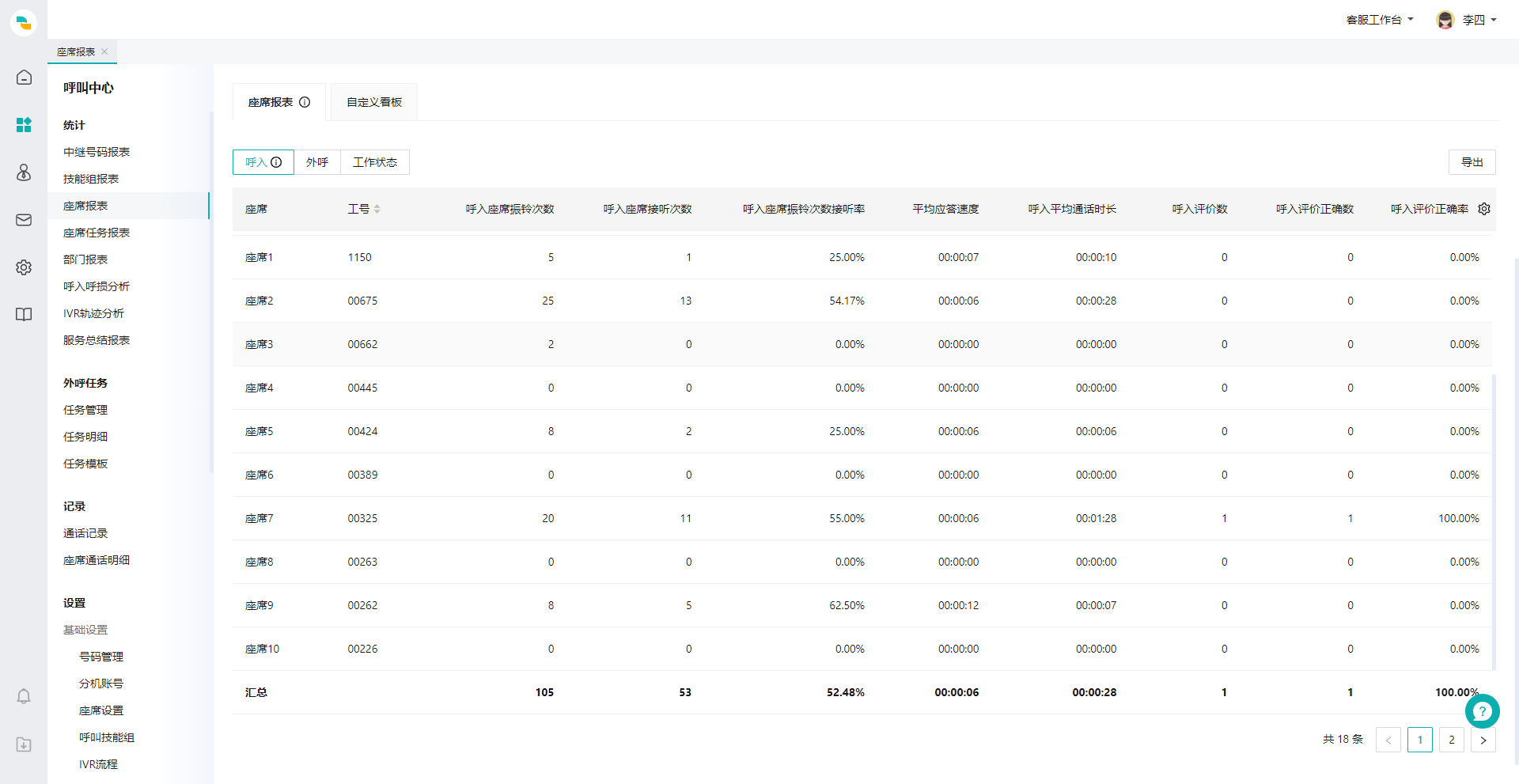Click the sidebar vertical scrollbar
Screen dimensions: 1519x784
tap(211, 293)
